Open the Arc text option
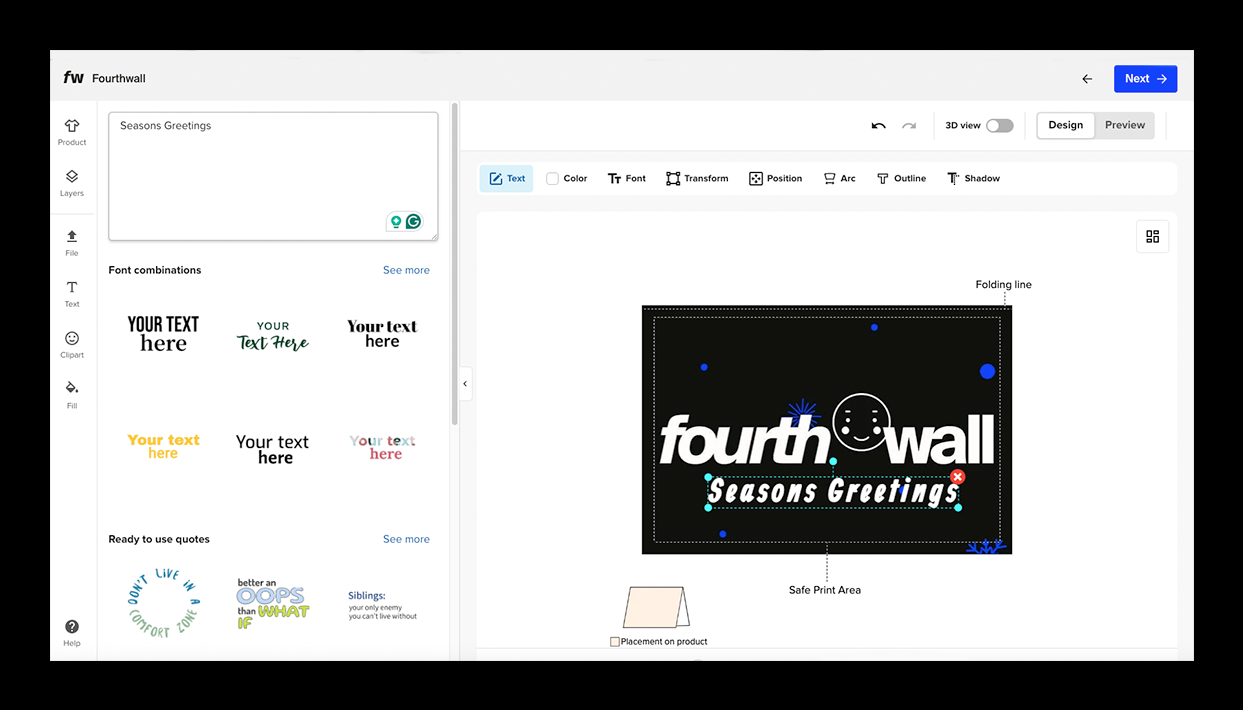This screenshot has height=710, width=1243. point(839,179)
